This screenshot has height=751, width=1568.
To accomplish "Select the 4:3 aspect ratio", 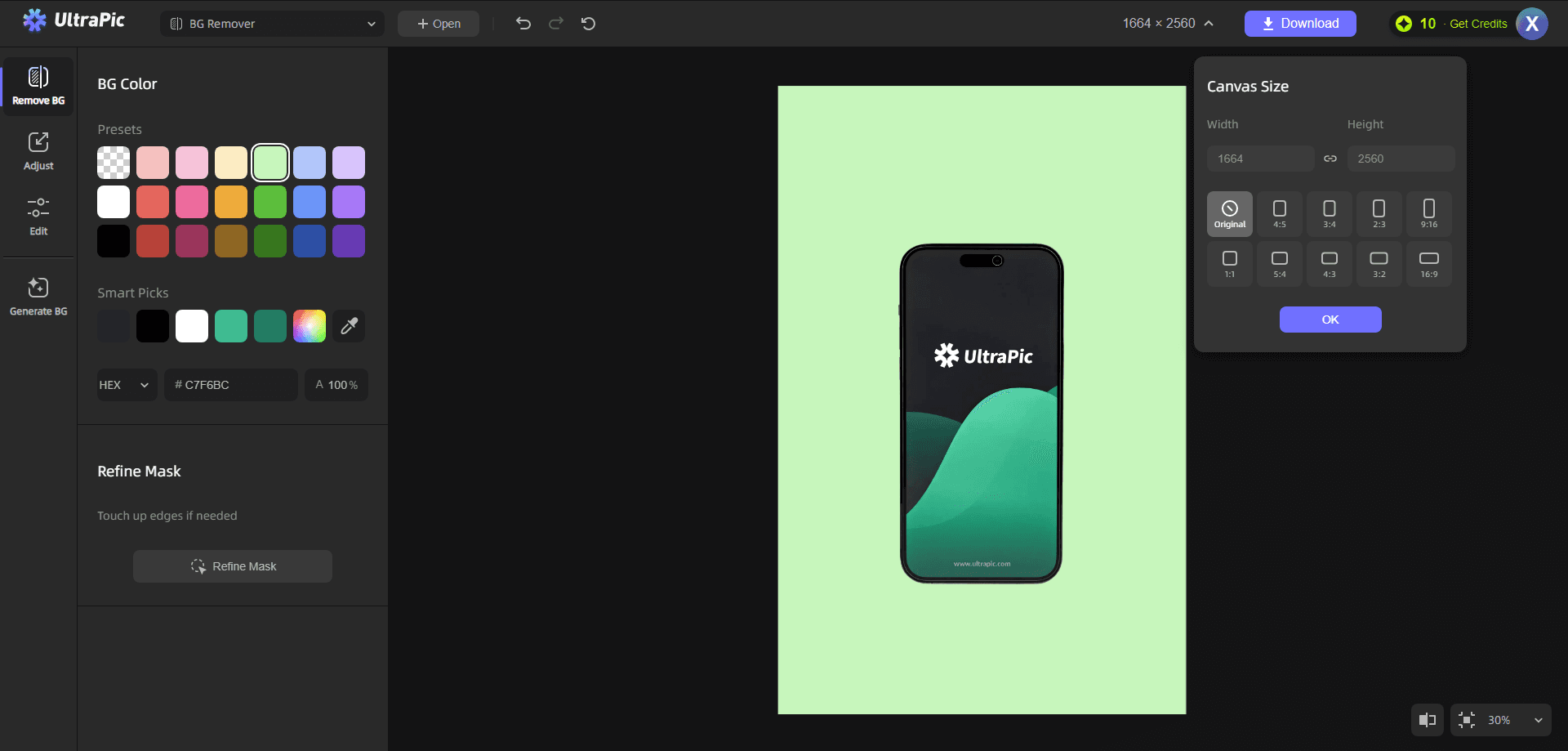I will point(1330,264).
